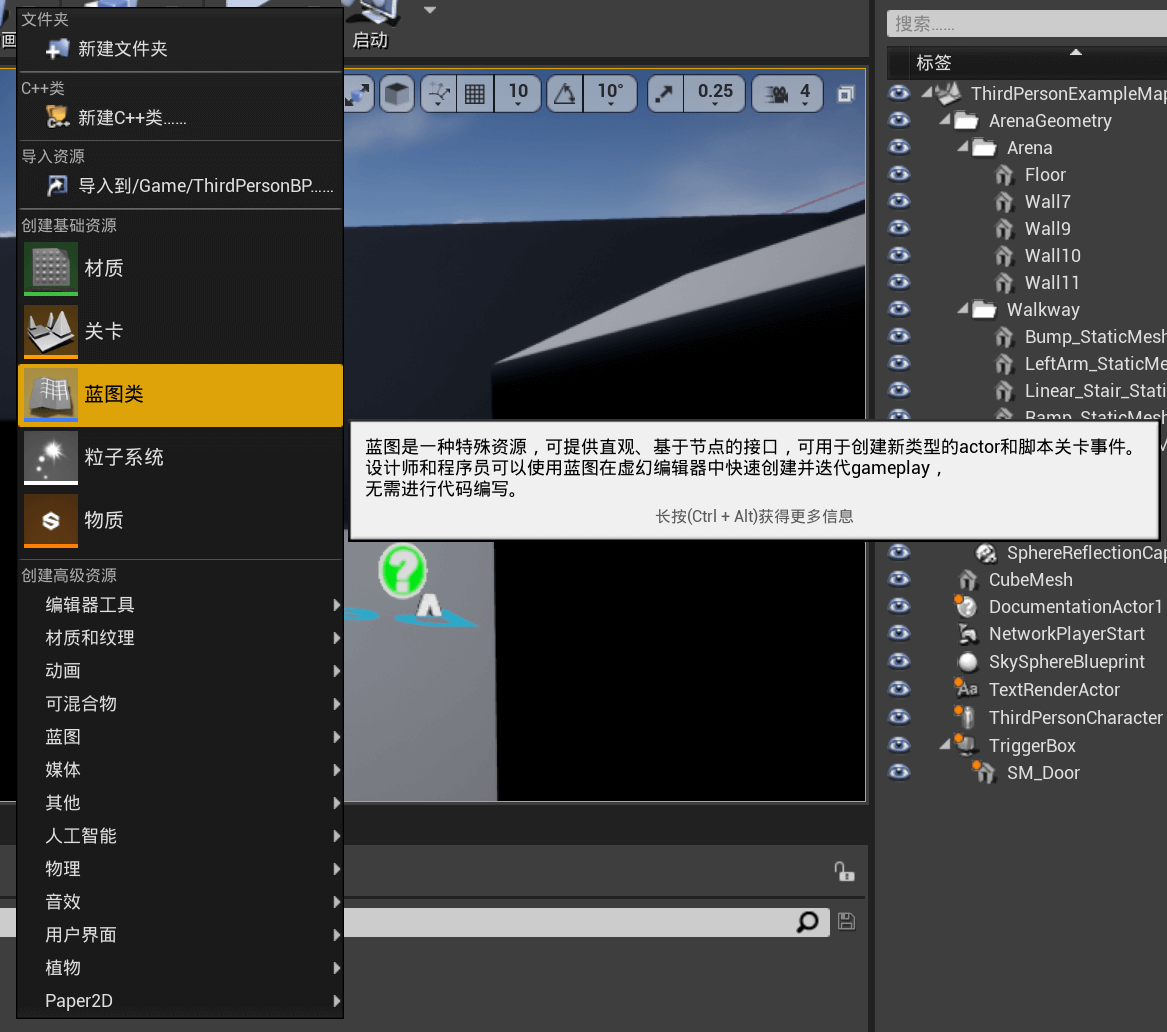Click the World Outliner search field
This screenshot has height=1032, width=1167.
point(1027,24)
